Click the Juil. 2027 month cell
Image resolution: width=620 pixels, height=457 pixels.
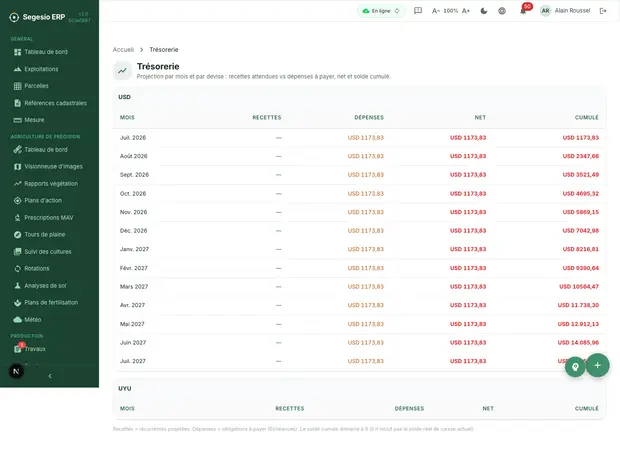pyautogui.click(x=133, y=361)
